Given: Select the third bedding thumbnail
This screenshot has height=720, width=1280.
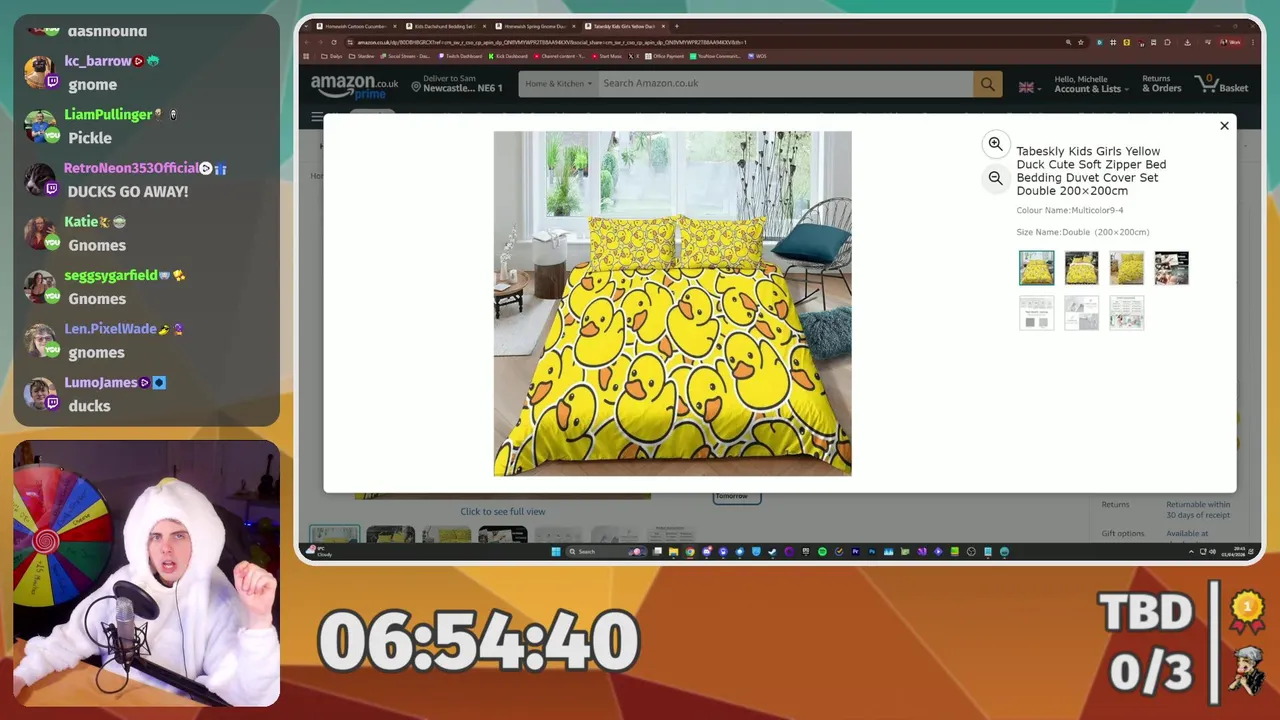Looking at the screenshot, I should 1126,268.
